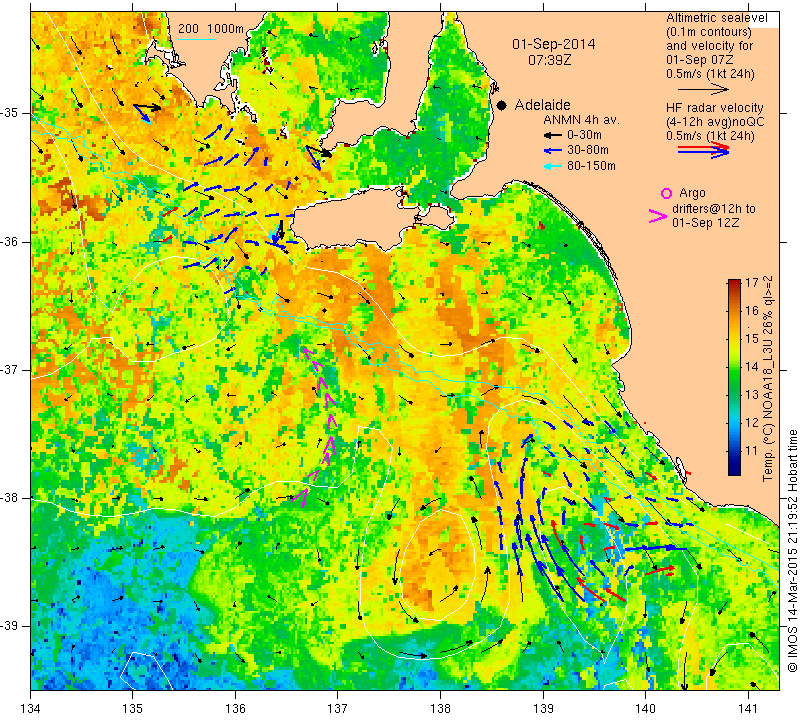Image resolution: width=800 pixels, height=720 pixels.
Task: Click the longitude axis label 134
Action: click(31, 708)
